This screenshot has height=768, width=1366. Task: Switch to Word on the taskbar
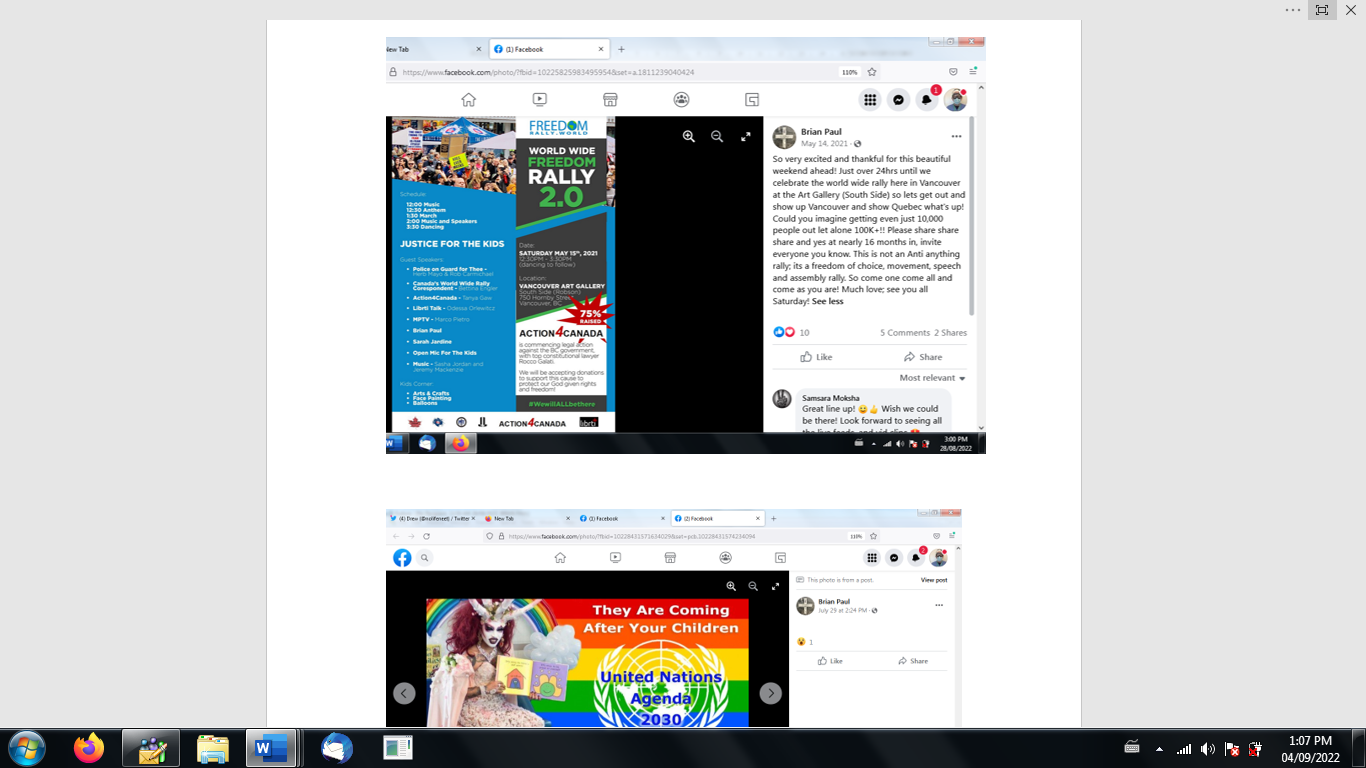coord(270,748)
